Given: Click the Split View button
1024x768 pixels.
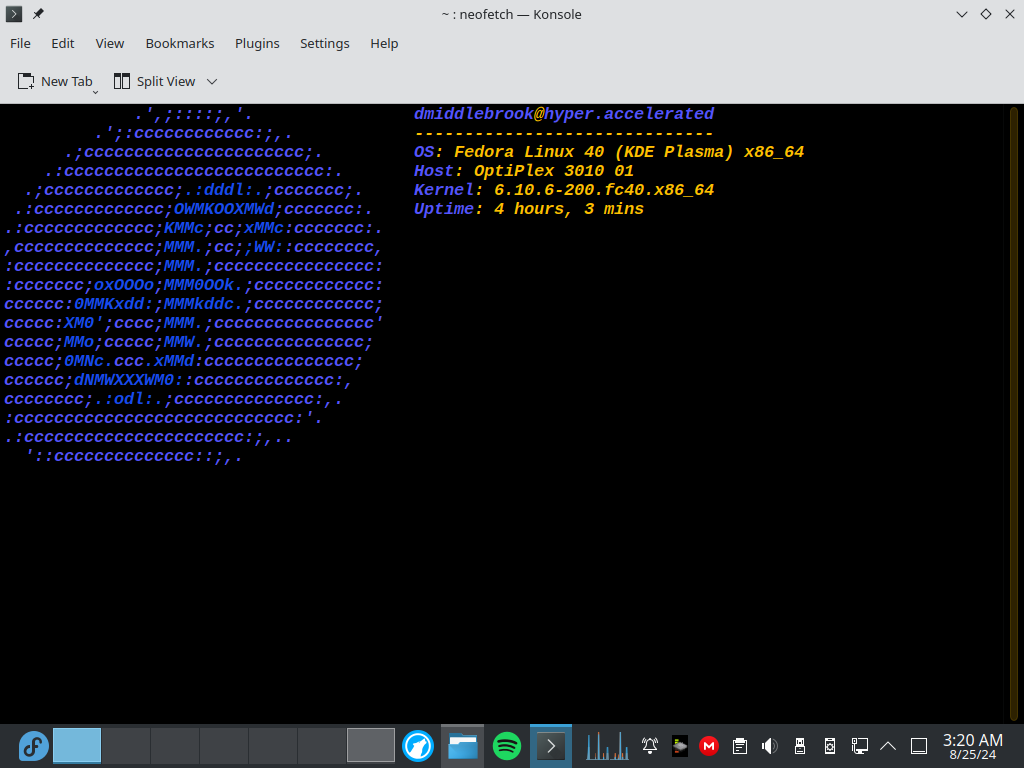Looking at the screenshot, I should click(155, 81).
